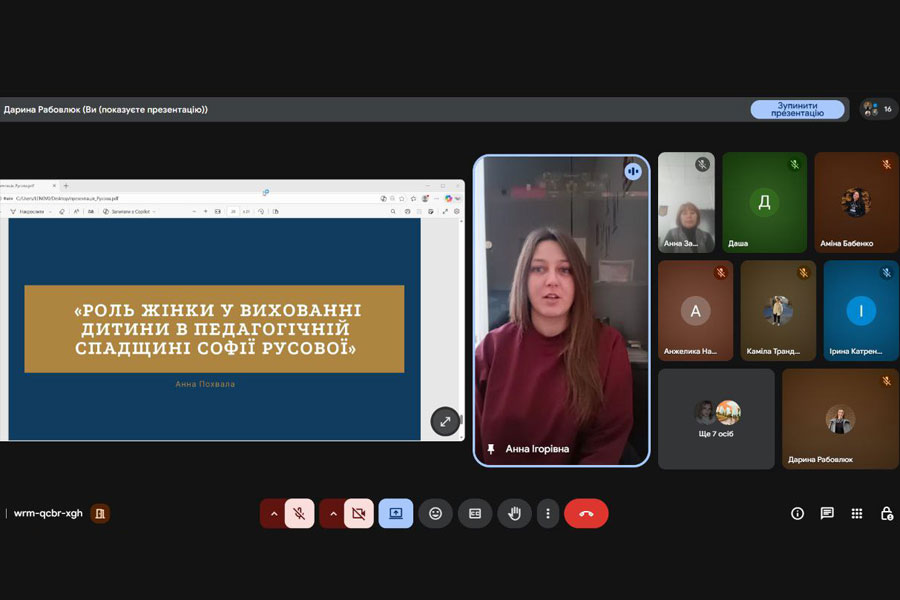
Task: Select the Аміна Бабенко participant tile
Action: tap(856, 202)
